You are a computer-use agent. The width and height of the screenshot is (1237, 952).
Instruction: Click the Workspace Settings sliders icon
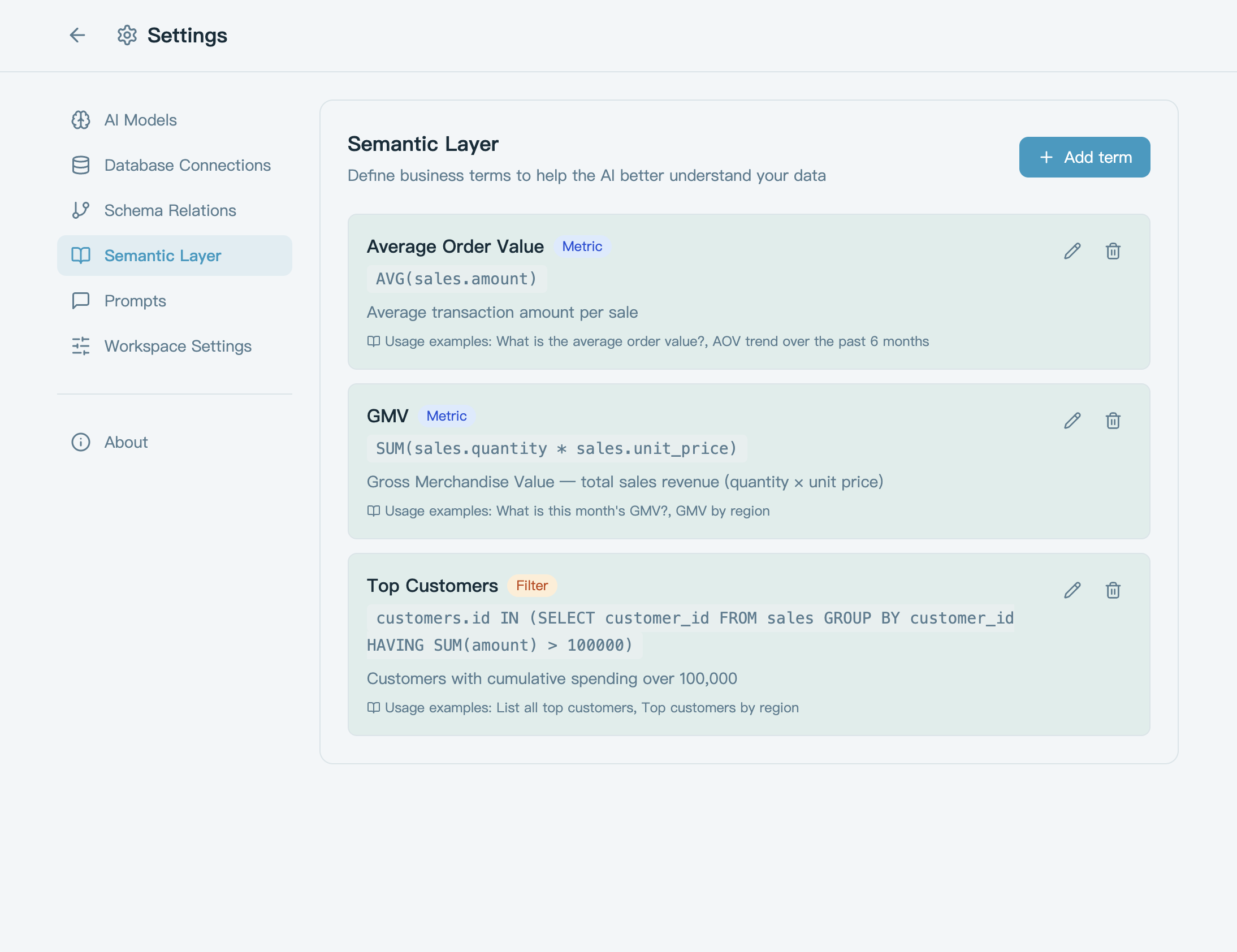(81, 346)
